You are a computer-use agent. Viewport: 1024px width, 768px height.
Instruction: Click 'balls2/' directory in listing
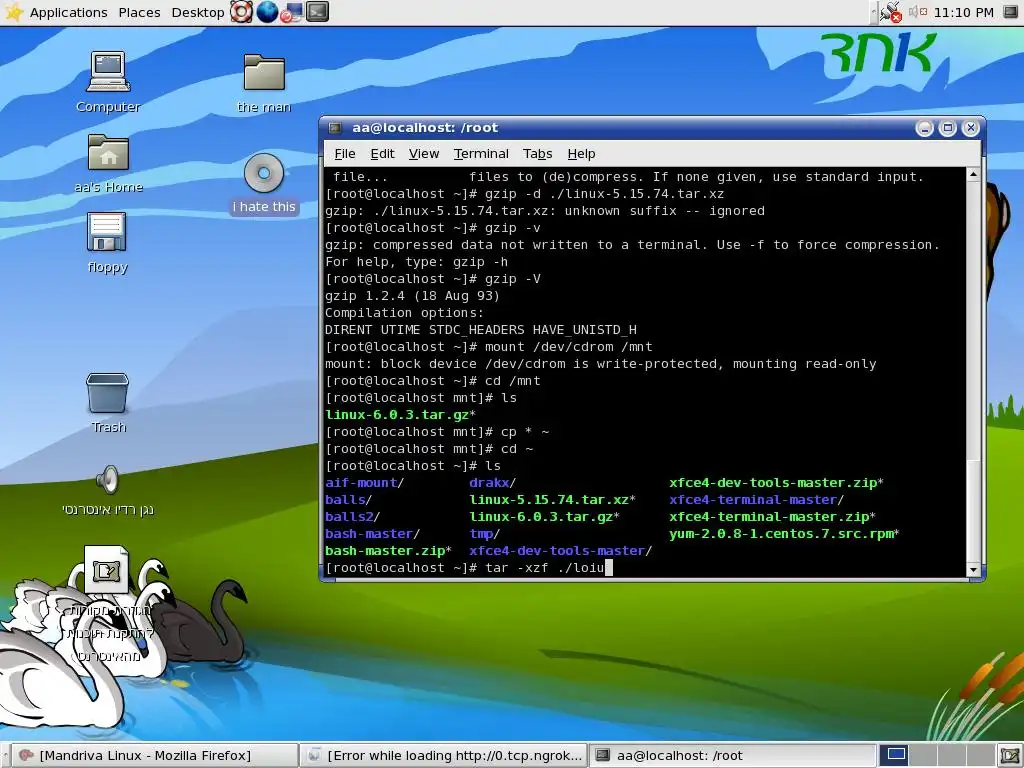[x=353, y=517]
